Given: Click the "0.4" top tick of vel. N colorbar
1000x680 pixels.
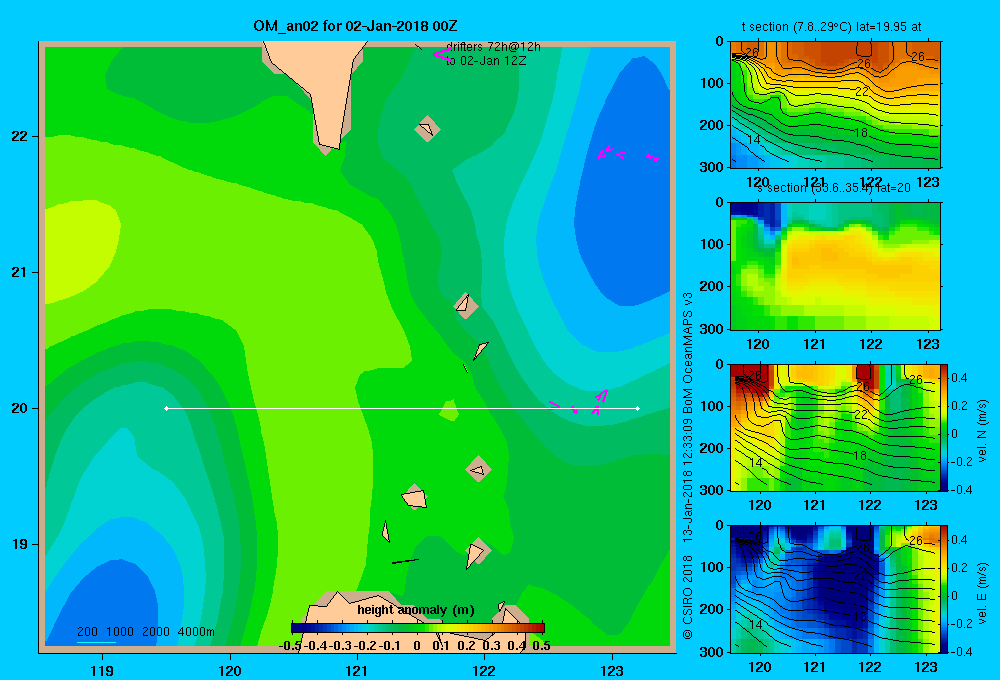Looking at the screenshot, I should (x=959, y=378).
